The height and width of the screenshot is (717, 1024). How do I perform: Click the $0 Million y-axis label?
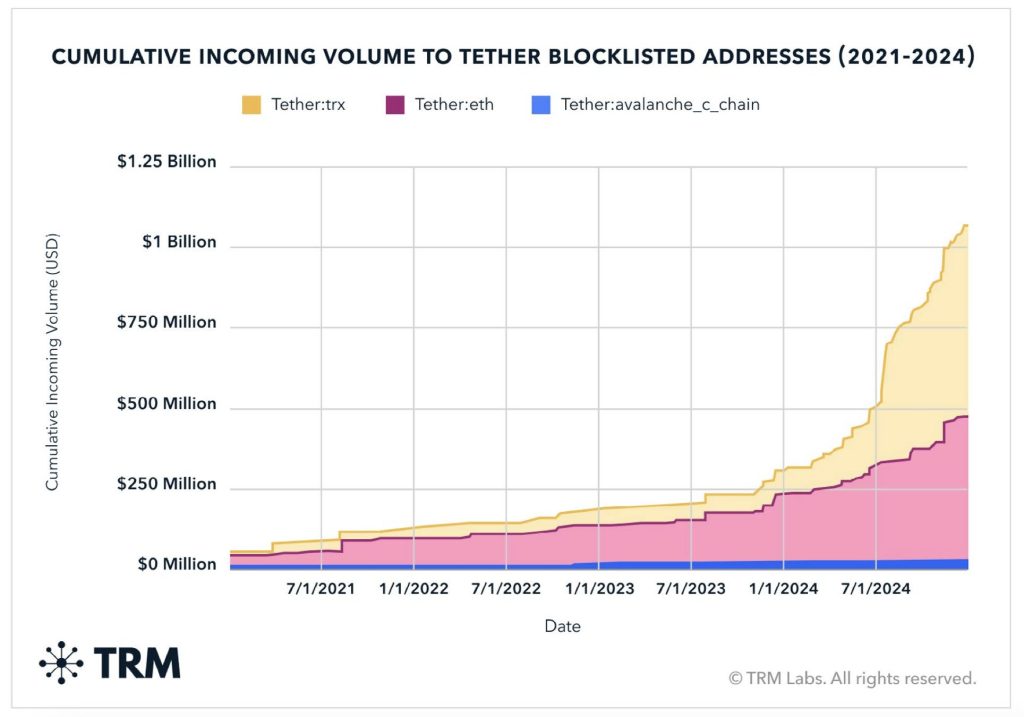coord(177,564)
